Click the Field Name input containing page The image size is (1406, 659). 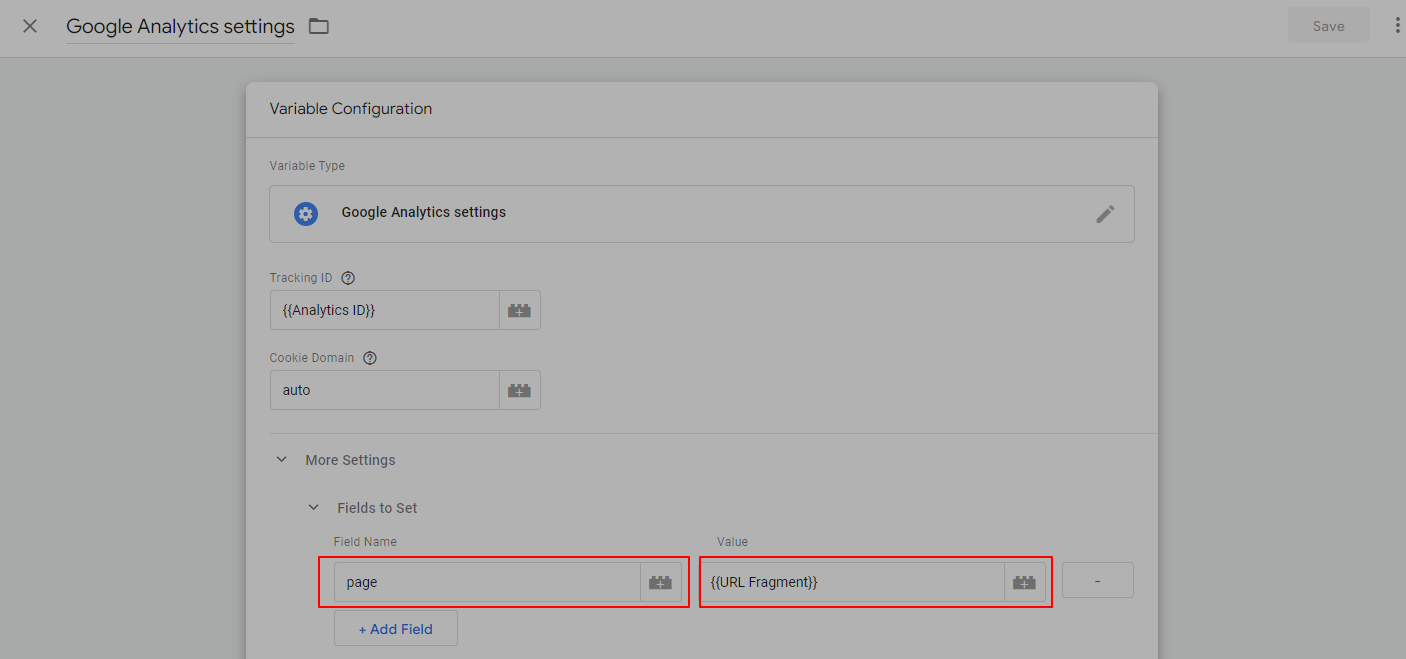pyautogui.click(x=488, y=582)
